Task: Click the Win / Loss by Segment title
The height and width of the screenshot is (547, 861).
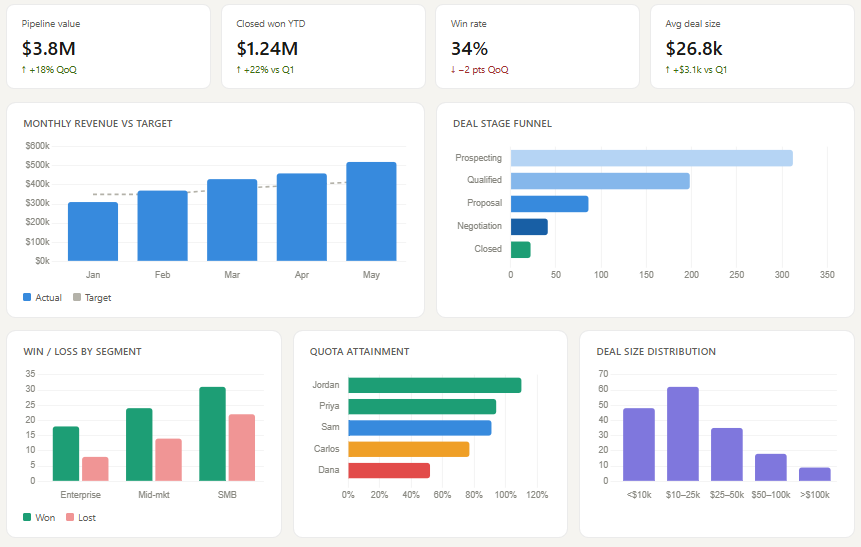Action: [82, 351]
